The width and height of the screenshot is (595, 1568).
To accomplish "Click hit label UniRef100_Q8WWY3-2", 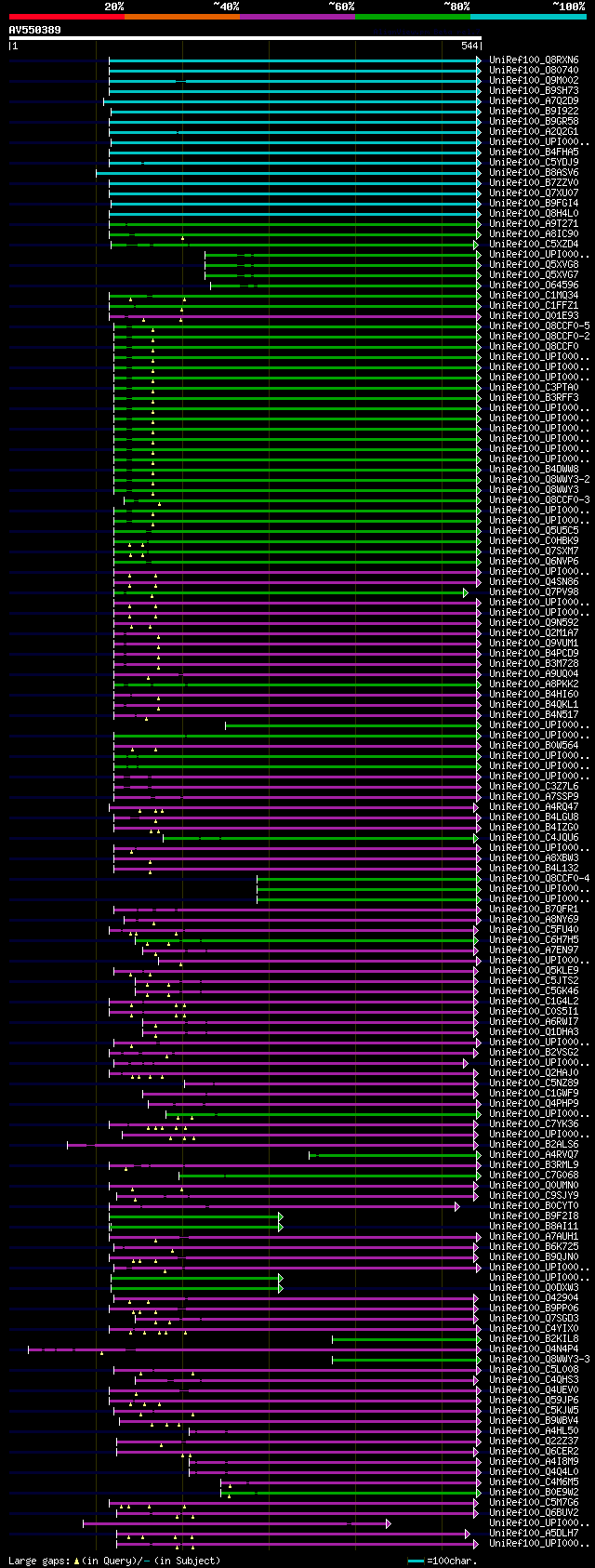I will [539, 479].
